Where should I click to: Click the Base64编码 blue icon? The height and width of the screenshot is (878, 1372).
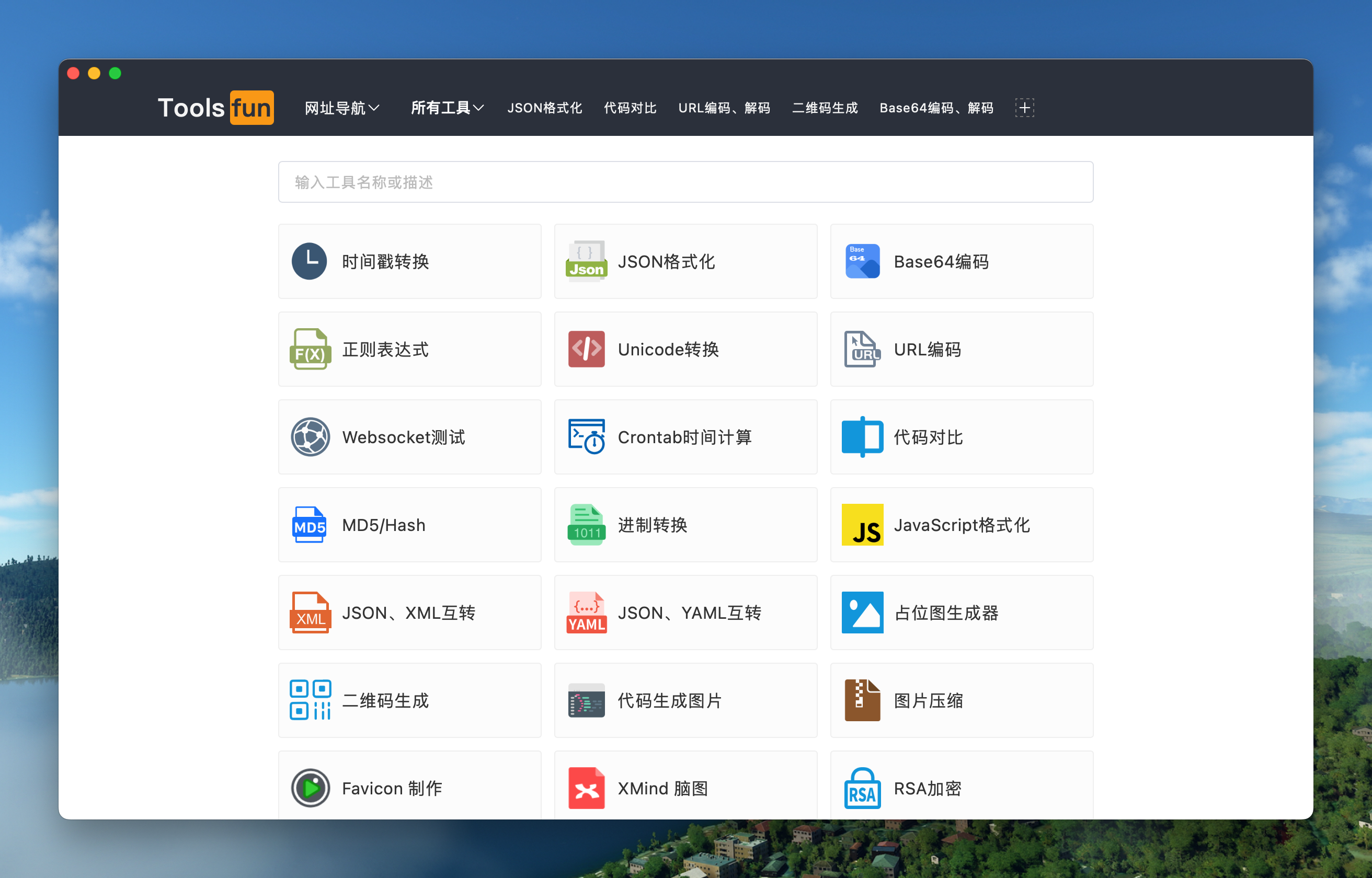click(x=862, y=262)
